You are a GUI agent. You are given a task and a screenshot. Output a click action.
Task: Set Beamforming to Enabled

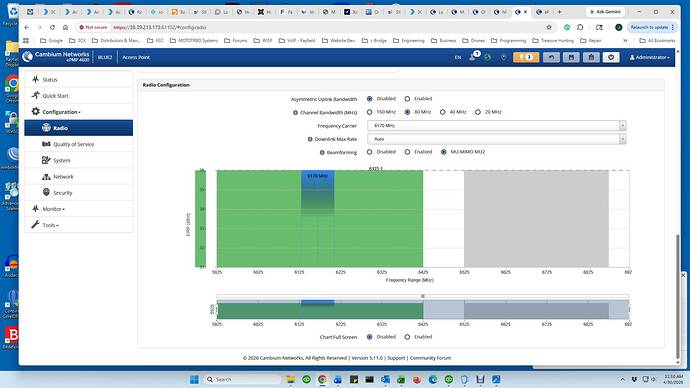[x=407, y=152]
